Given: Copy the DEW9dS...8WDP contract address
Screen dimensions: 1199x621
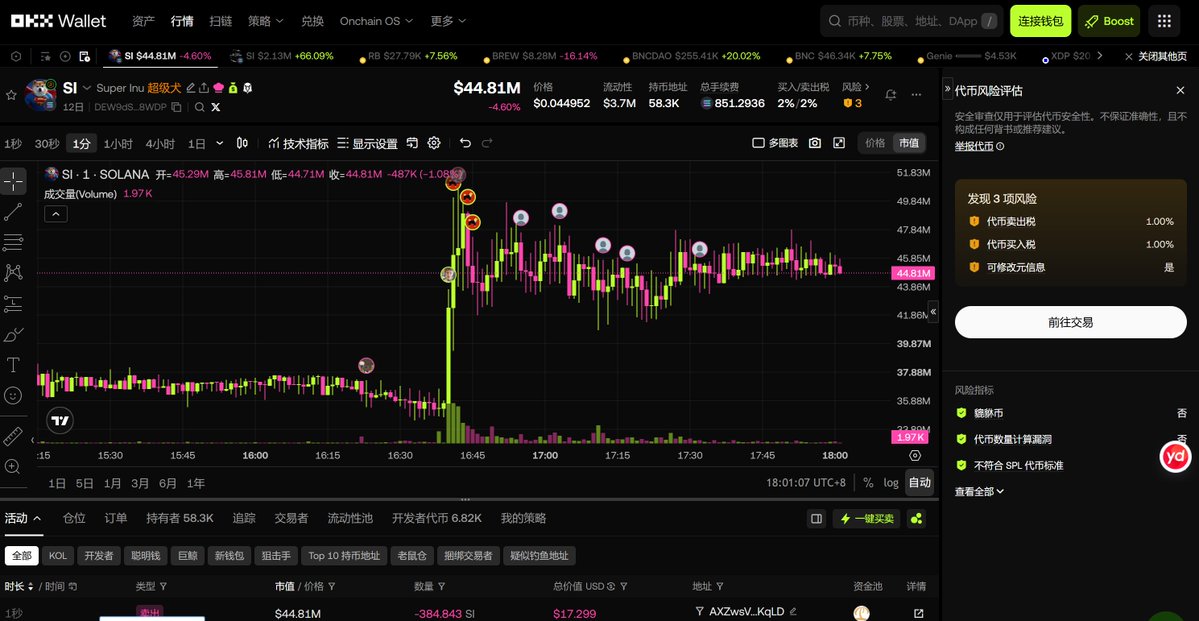Looking at the screenshot, I should 177,107.
